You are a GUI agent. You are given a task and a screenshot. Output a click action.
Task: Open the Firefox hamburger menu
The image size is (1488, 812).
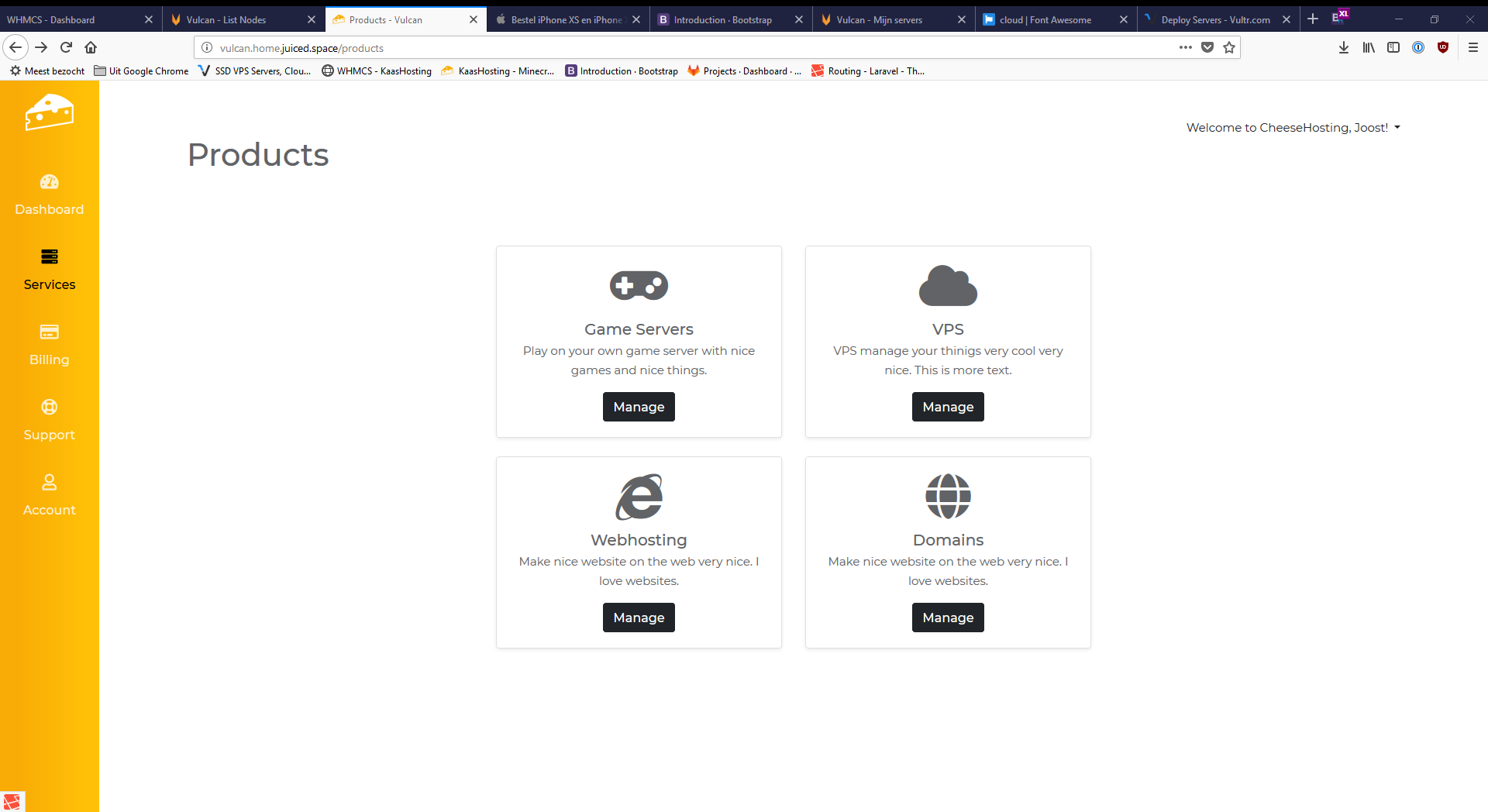click(1472, 47)
